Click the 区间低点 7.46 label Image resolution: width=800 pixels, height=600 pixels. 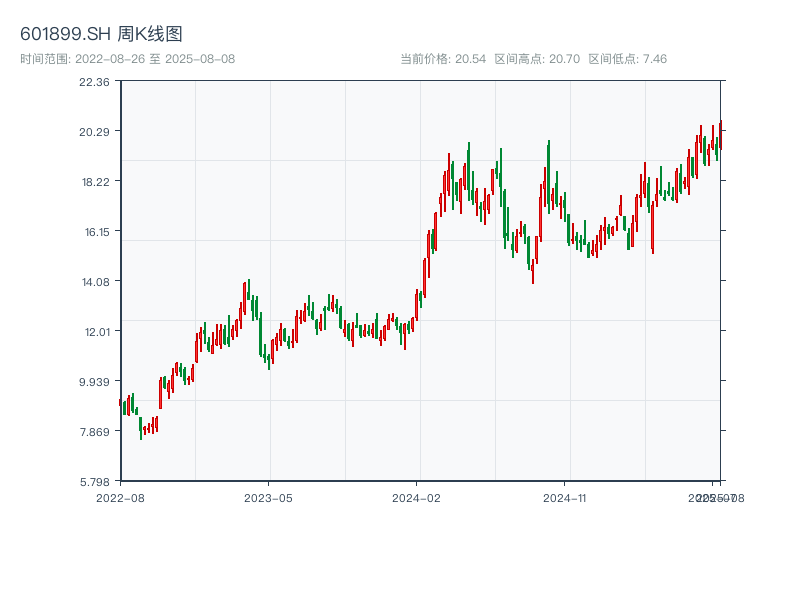click(627, 59)
